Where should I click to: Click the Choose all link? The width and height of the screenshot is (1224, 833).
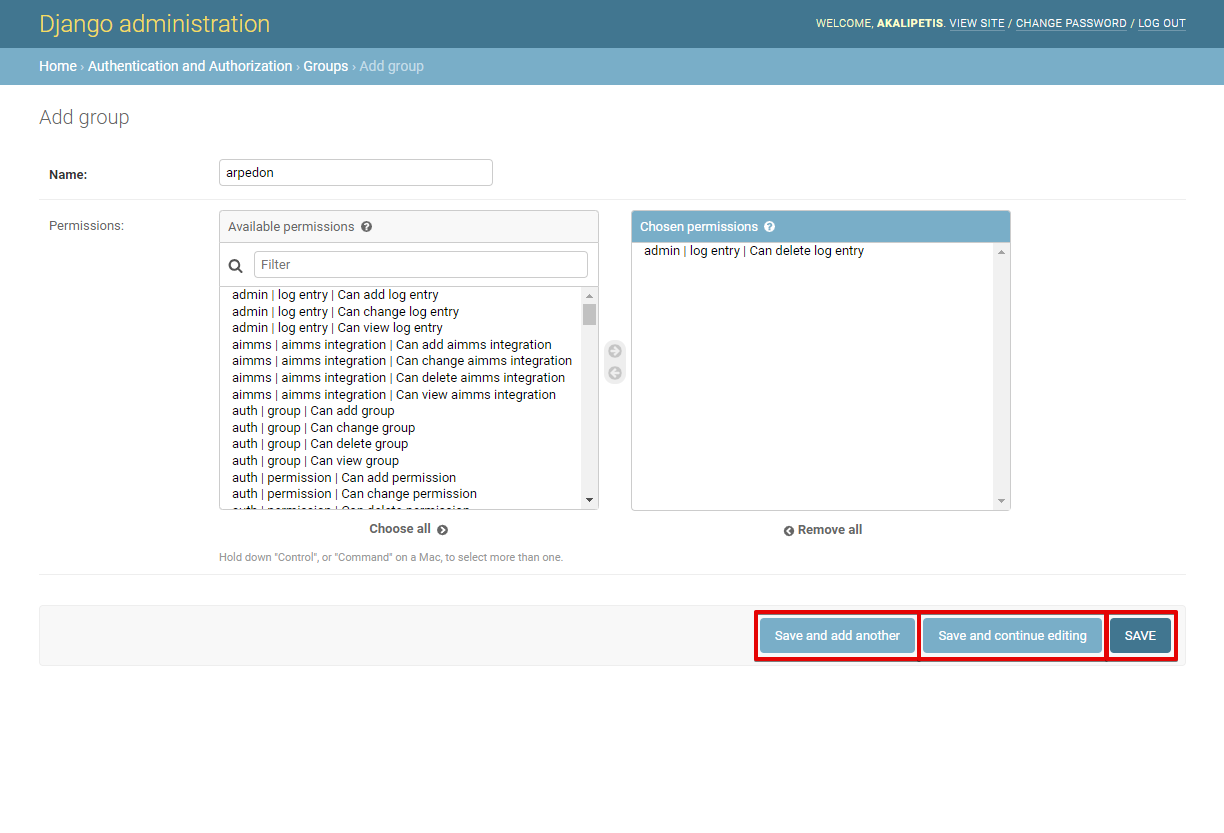point(408,529)
